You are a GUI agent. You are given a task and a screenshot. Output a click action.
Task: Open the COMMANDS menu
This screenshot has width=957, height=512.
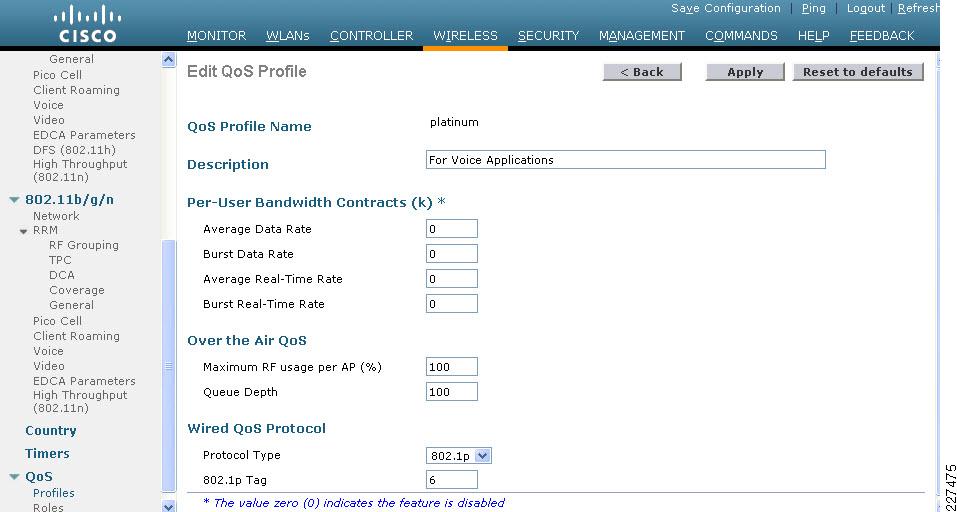[x=741, y=36]
